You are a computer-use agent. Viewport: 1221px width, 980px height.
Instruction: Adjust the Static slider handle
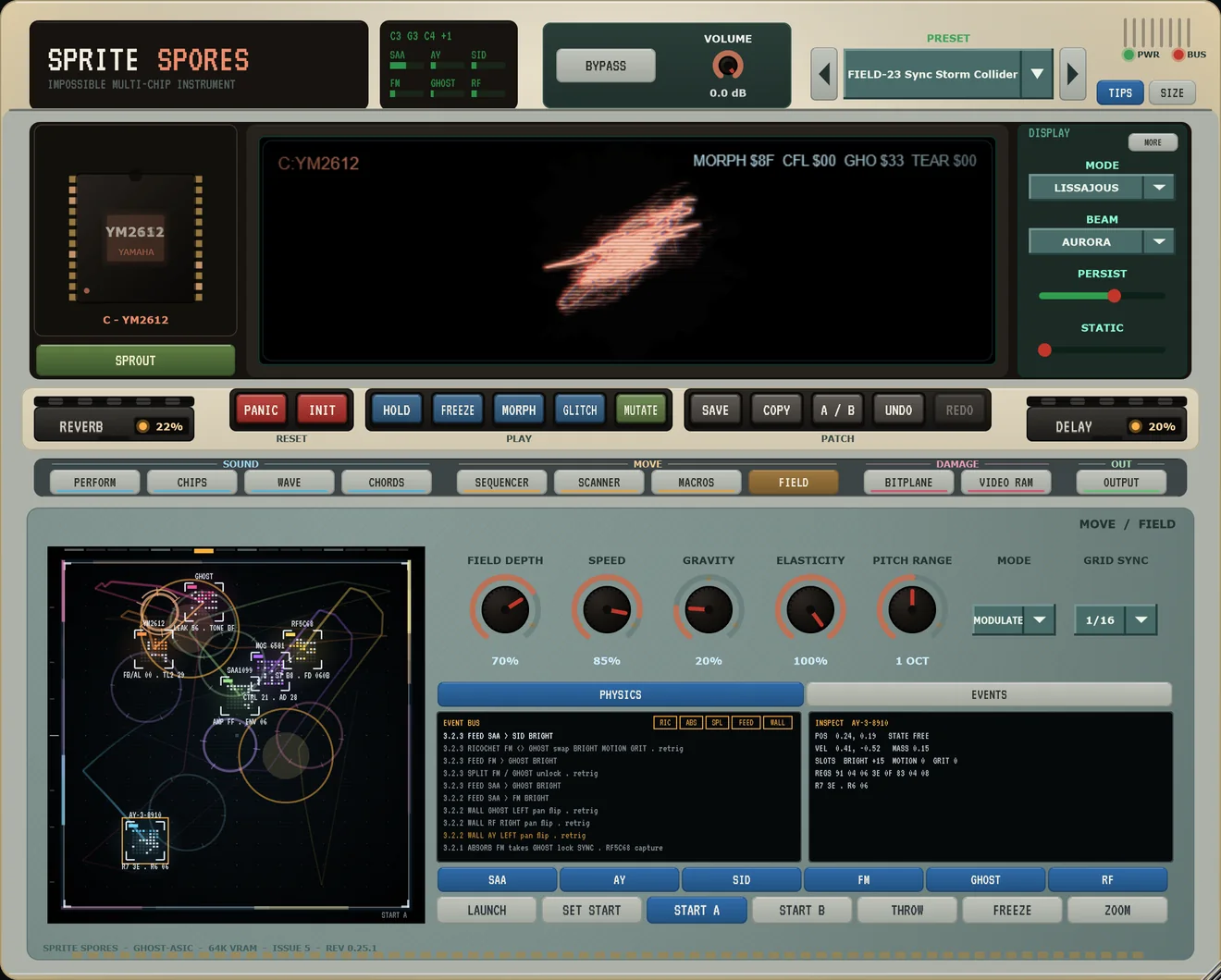pos(1044,350)
